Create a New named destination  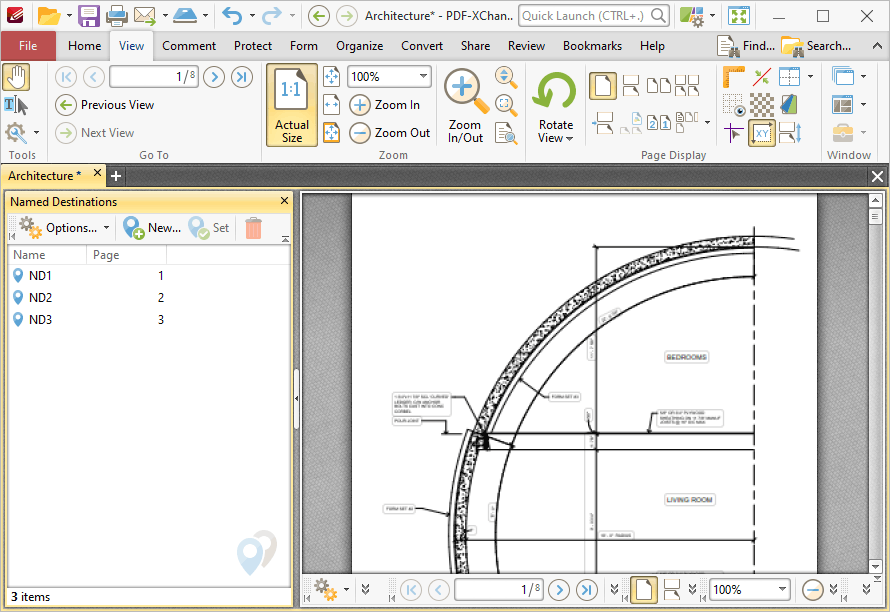(152, 228)
